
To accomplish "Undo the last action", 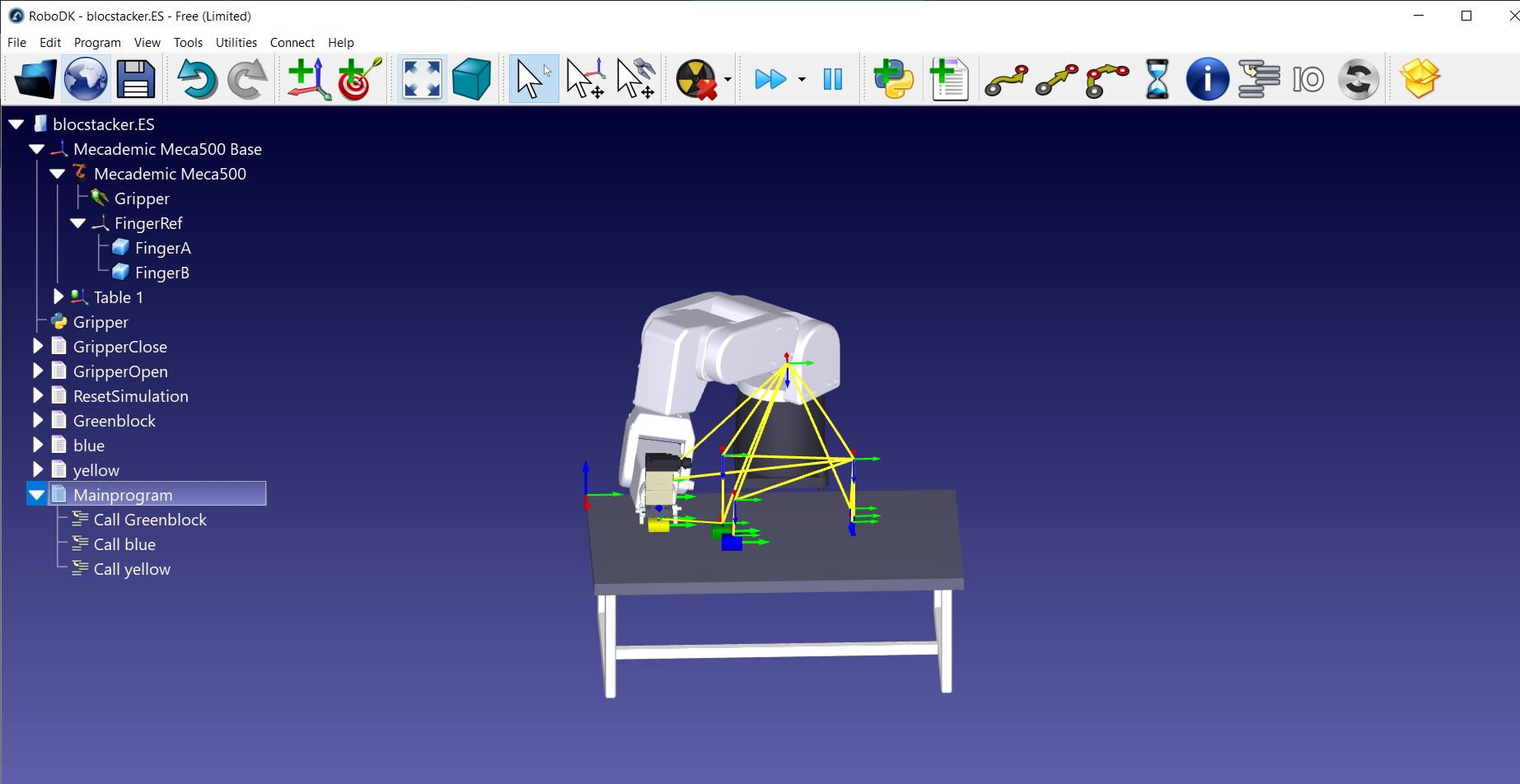I will tap(196, 79).
